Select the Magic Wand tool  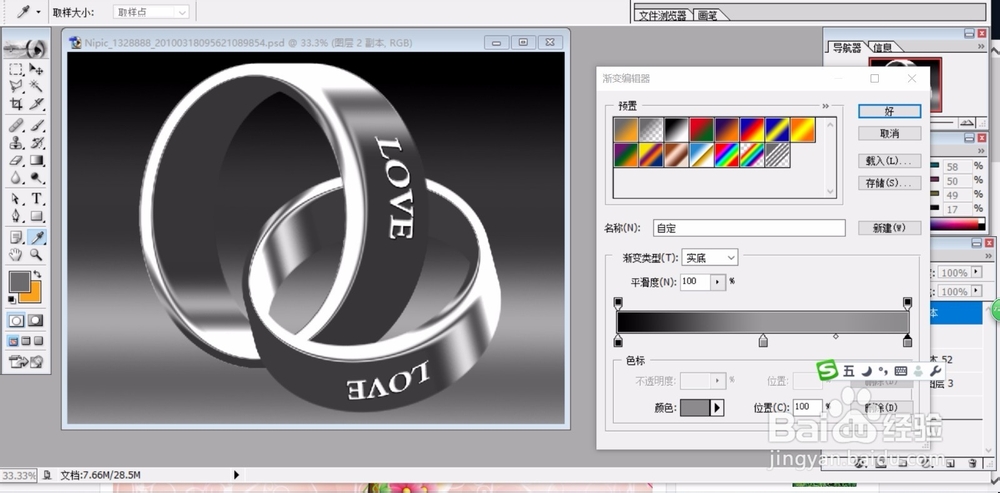[x=36, y=86]
